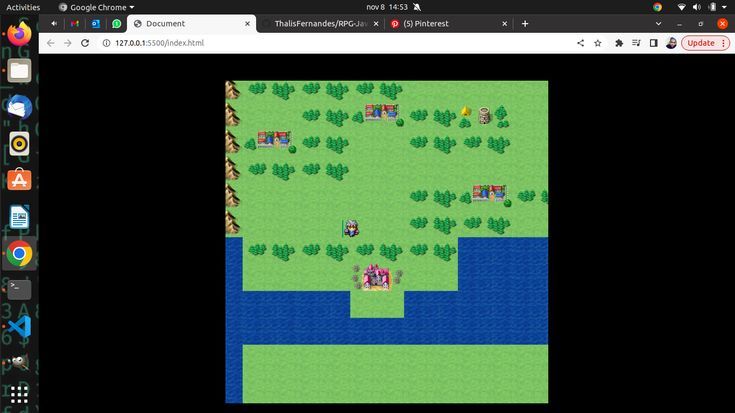
Task: Reload the current page
Action: pos(85,43)
